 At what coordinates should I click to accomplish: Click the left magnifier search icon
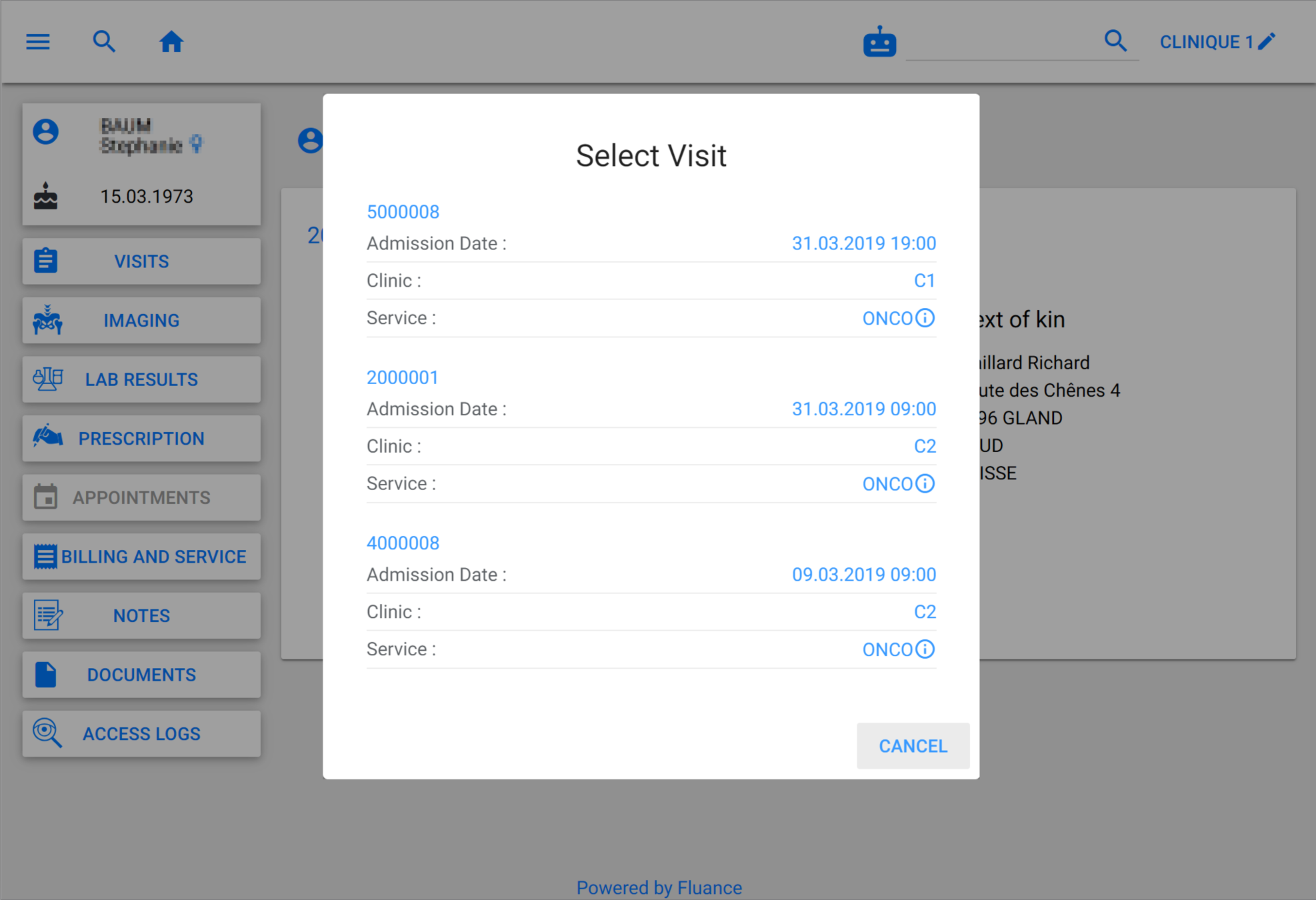(x=104, y=42)
